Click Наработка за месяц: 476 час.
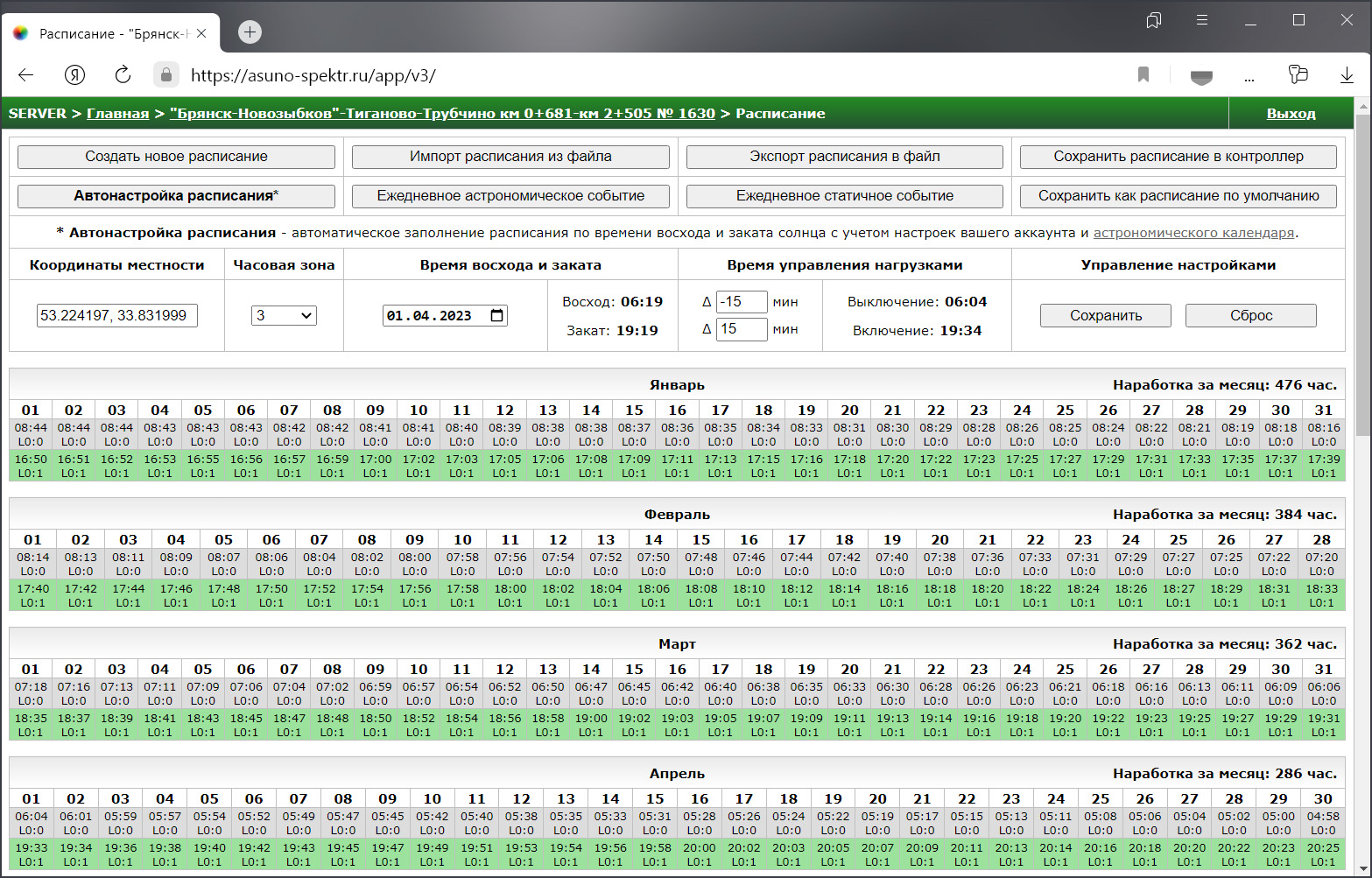This screenshot has height=878, width=1372. click(1225, 385)
